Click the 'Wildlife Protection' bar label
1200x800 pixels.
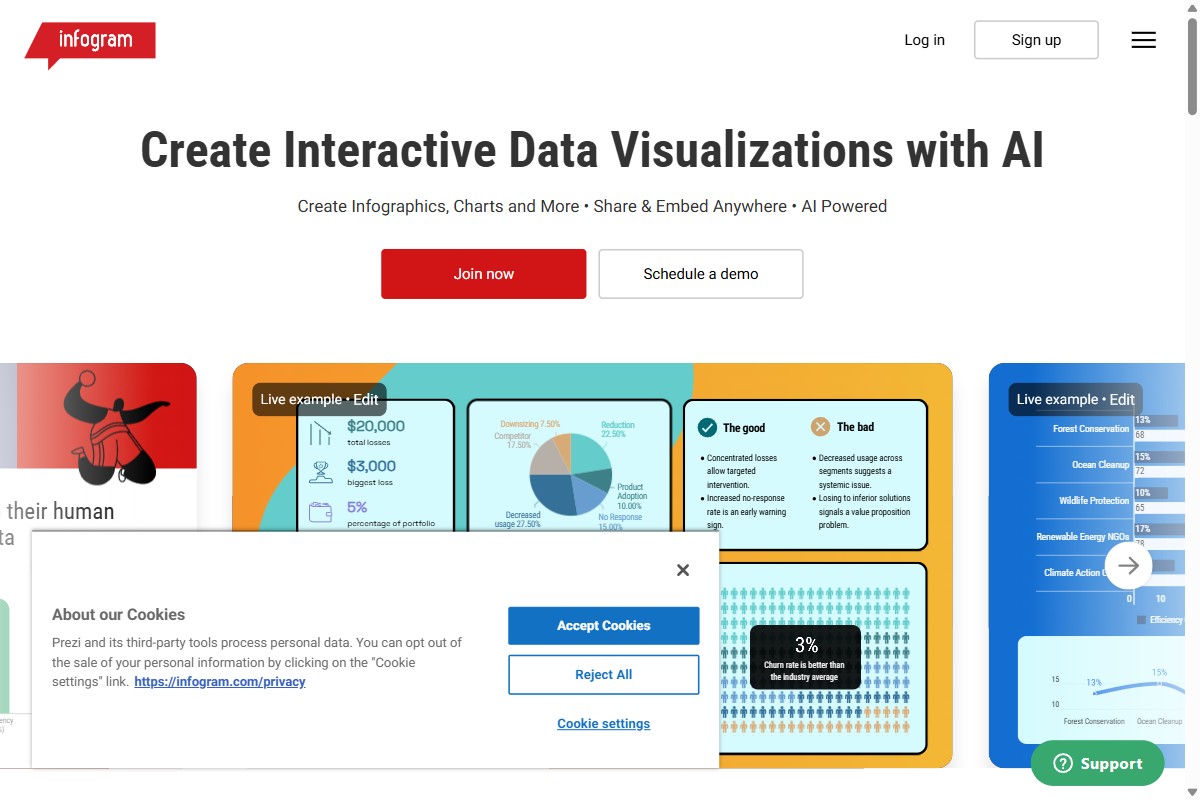1094,501
